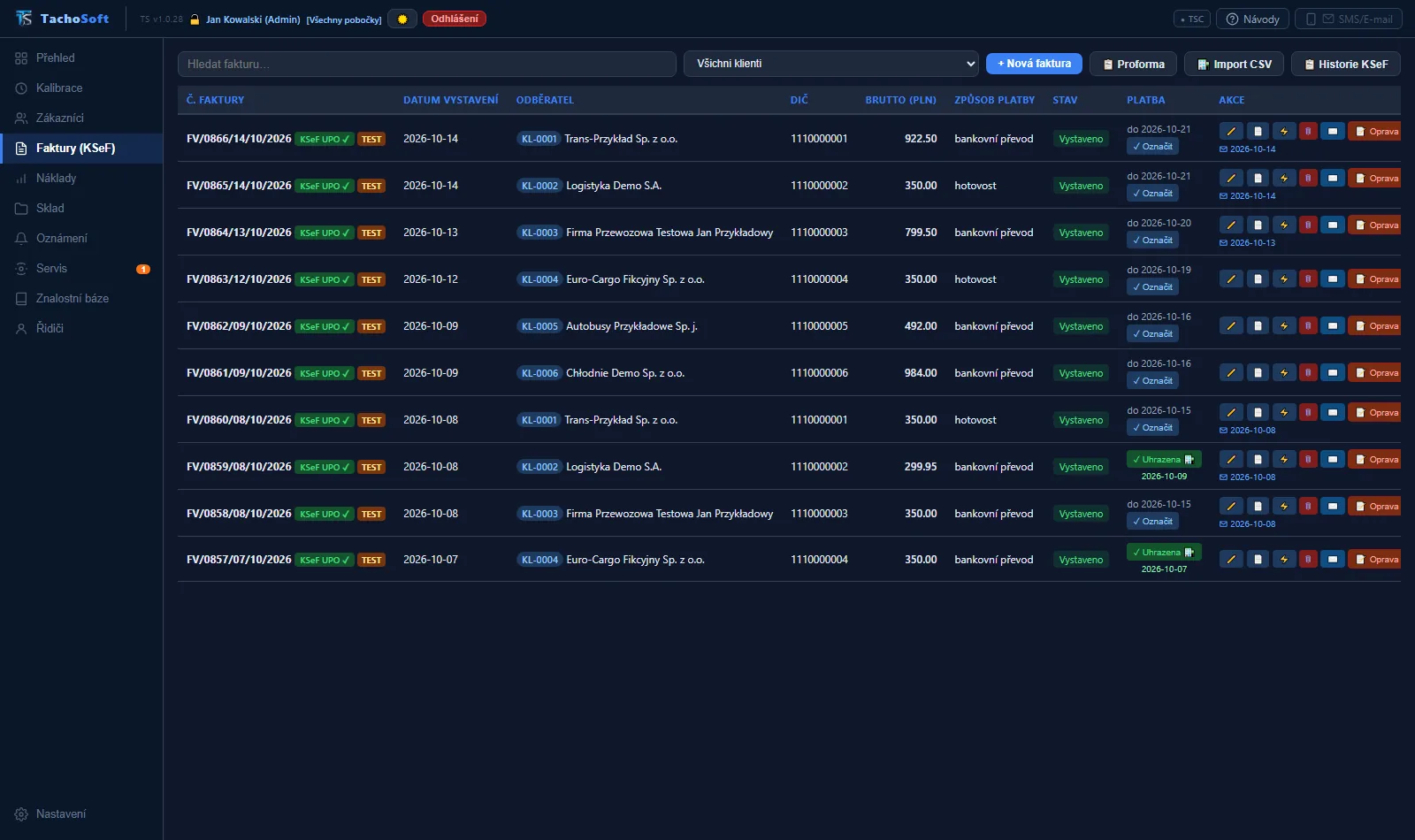This screenshot has width=1415, height=840.
Task: Click the Excel icon next to Uhrazena for FV/0859
Action: (1189, 459)
